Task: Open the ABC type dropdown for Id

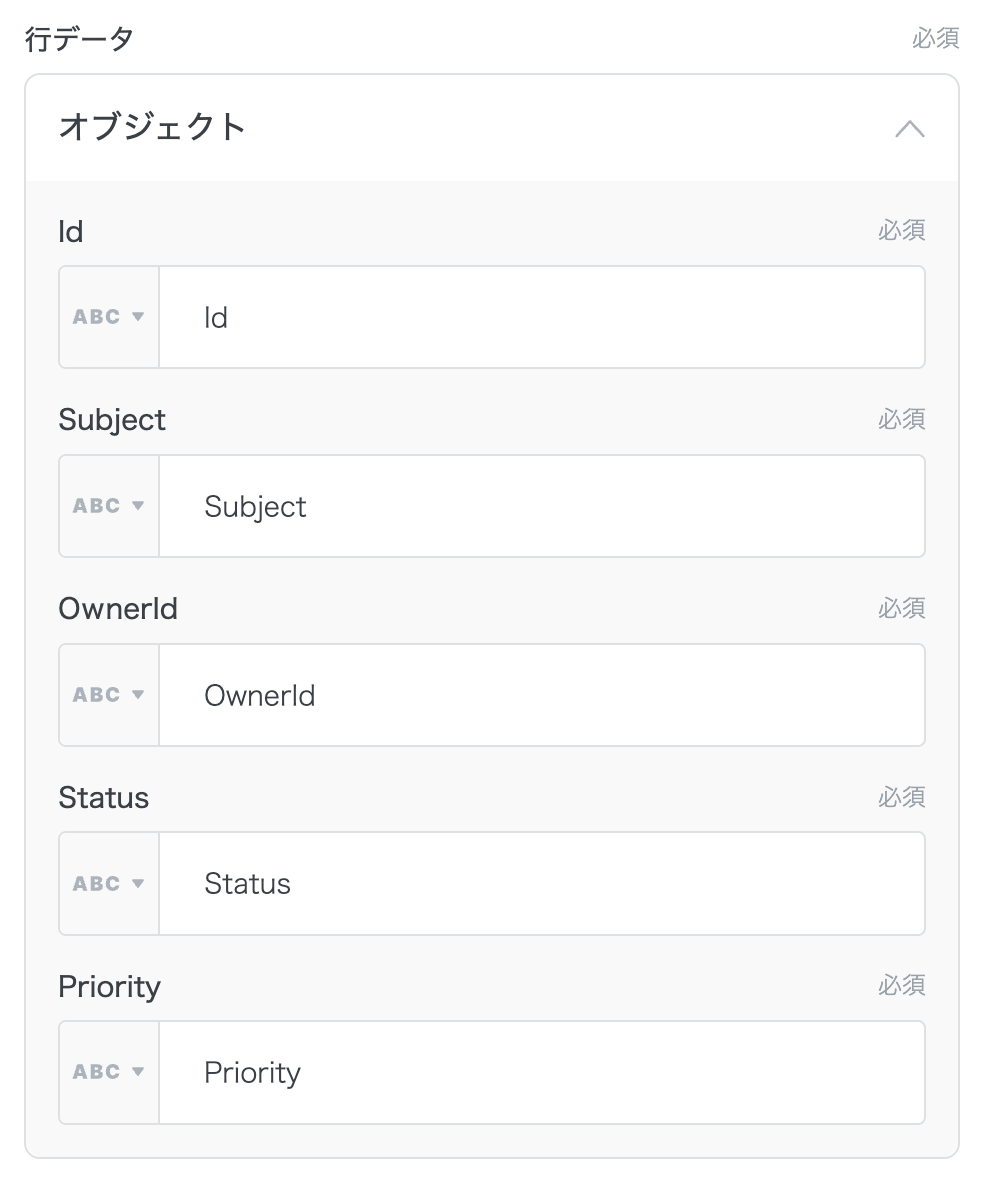Action: tap(109, 317)
